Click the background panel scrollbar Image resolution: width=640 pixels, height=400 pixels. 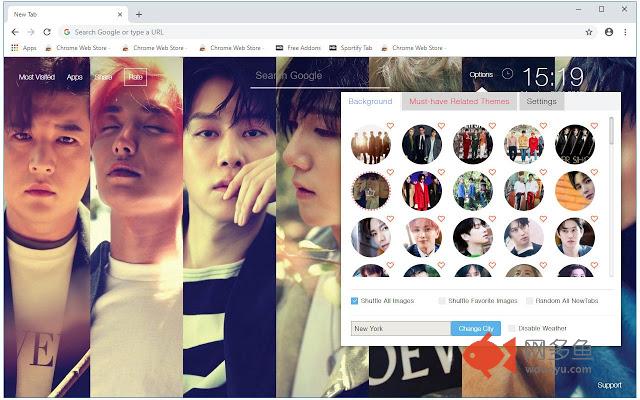click(x=611, y=131)
